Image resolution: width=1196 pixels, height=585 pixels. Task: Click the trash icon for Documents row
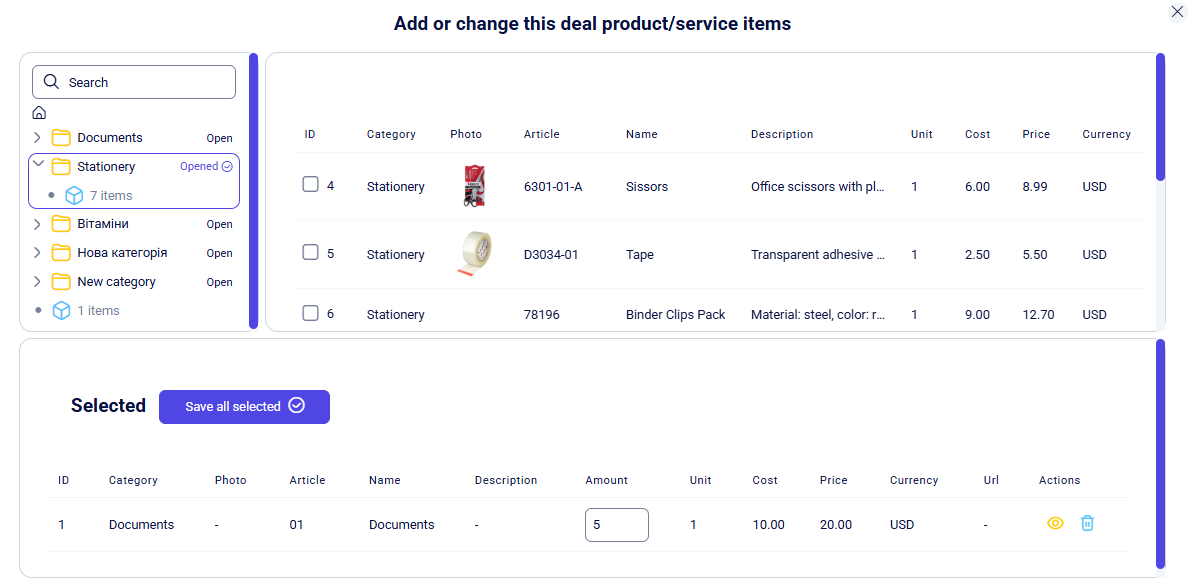[1087, 523]
